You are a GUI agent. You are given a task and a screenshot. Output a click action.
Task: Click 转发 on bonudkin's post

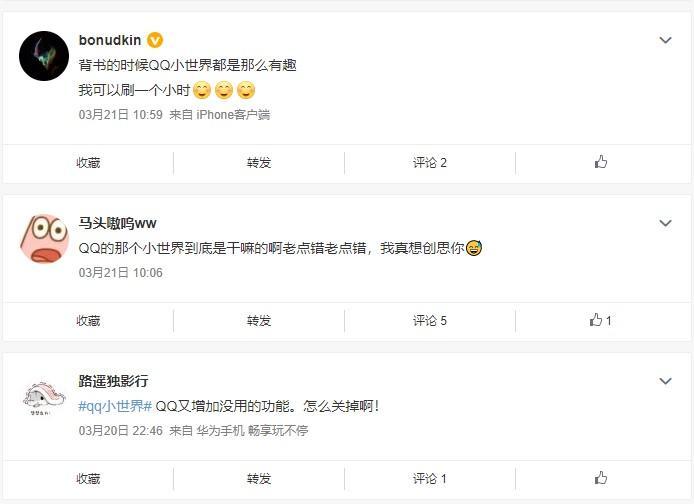pyautogui.click(x=259, y=162)
